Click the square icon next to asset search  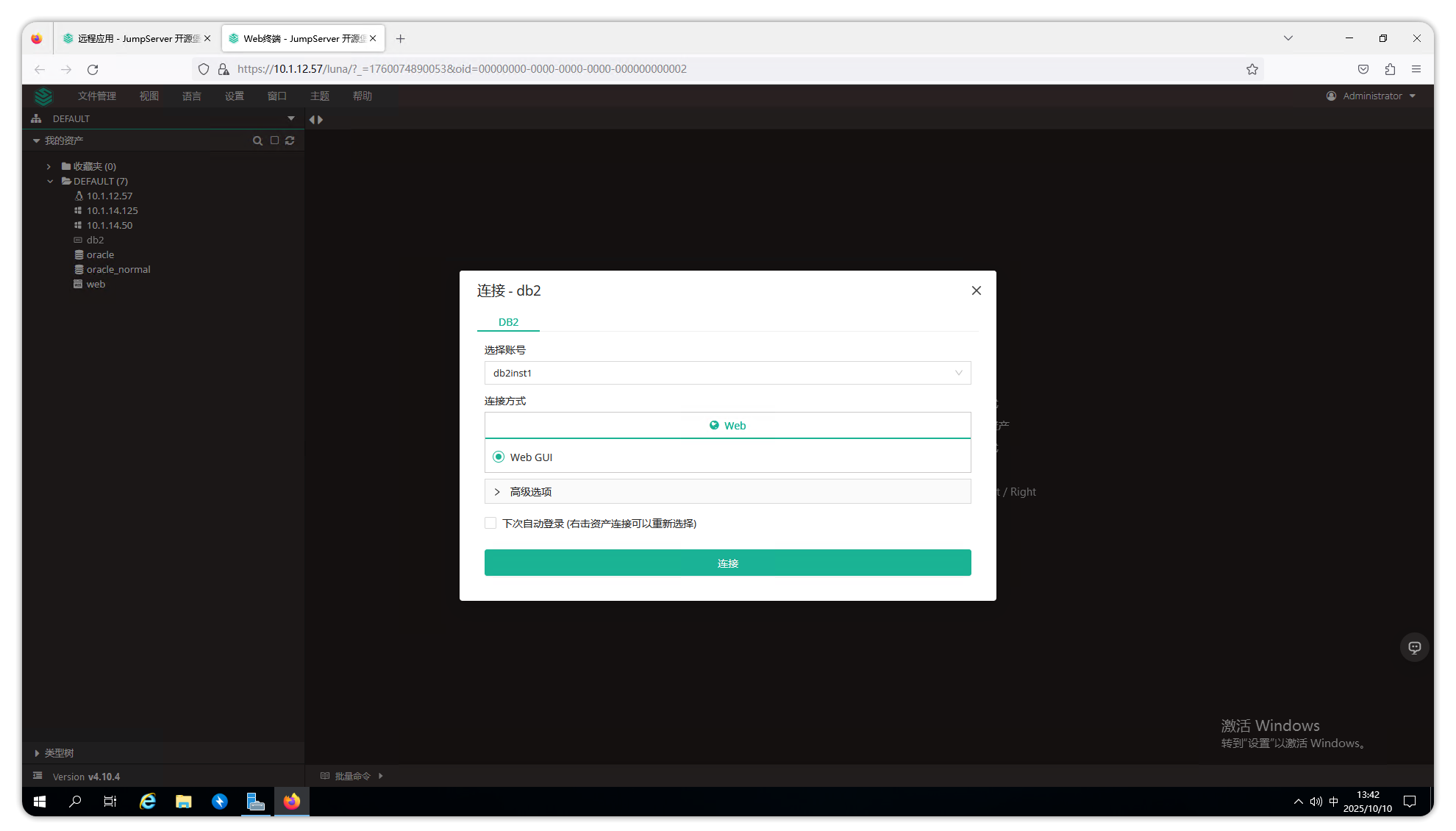[274, 140]
